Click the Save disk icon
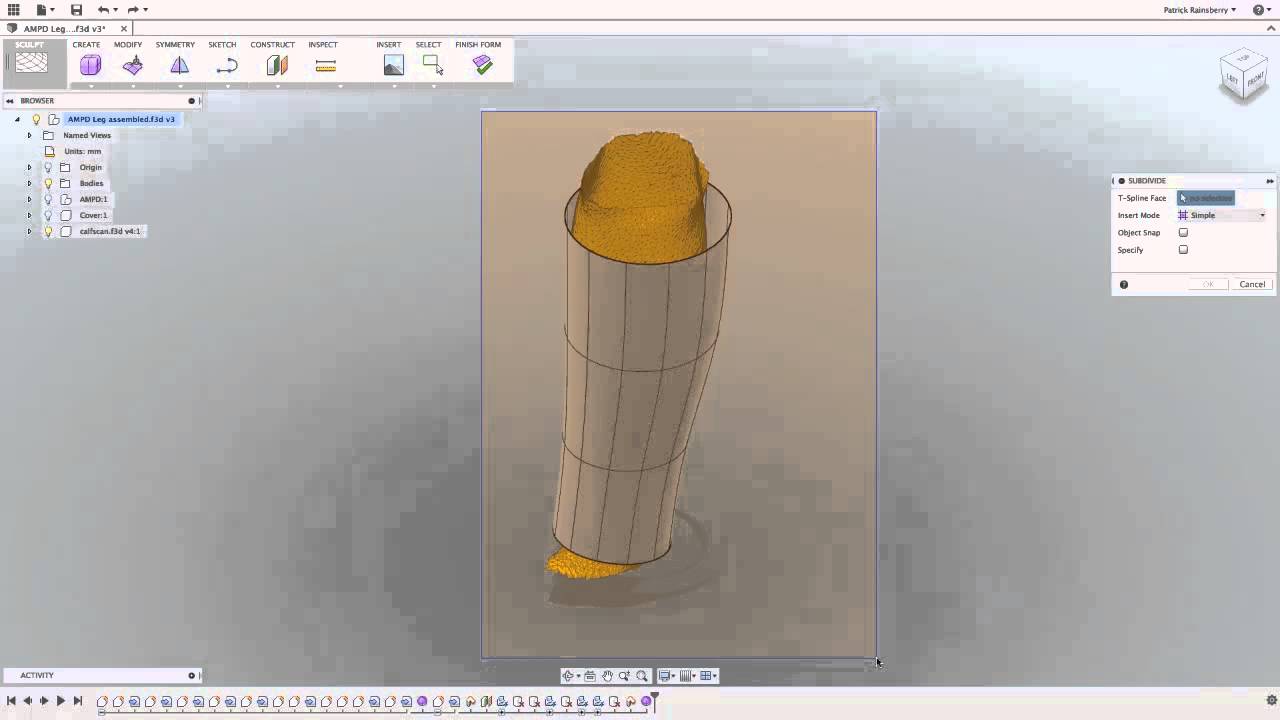The width and height of the screenshot is (1280, 720). [x=76, y=10]
